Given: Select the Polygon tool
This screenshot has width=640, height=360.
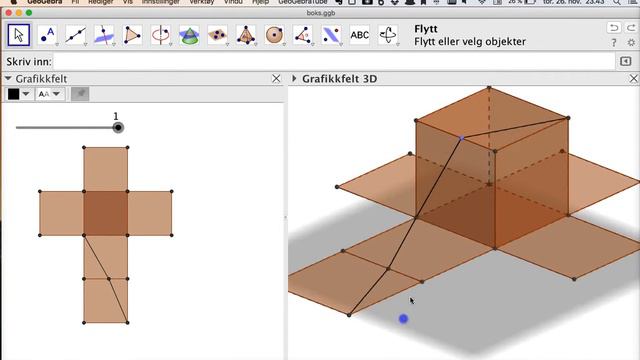Looking at the screenshot, I should [x=132, y=35].
